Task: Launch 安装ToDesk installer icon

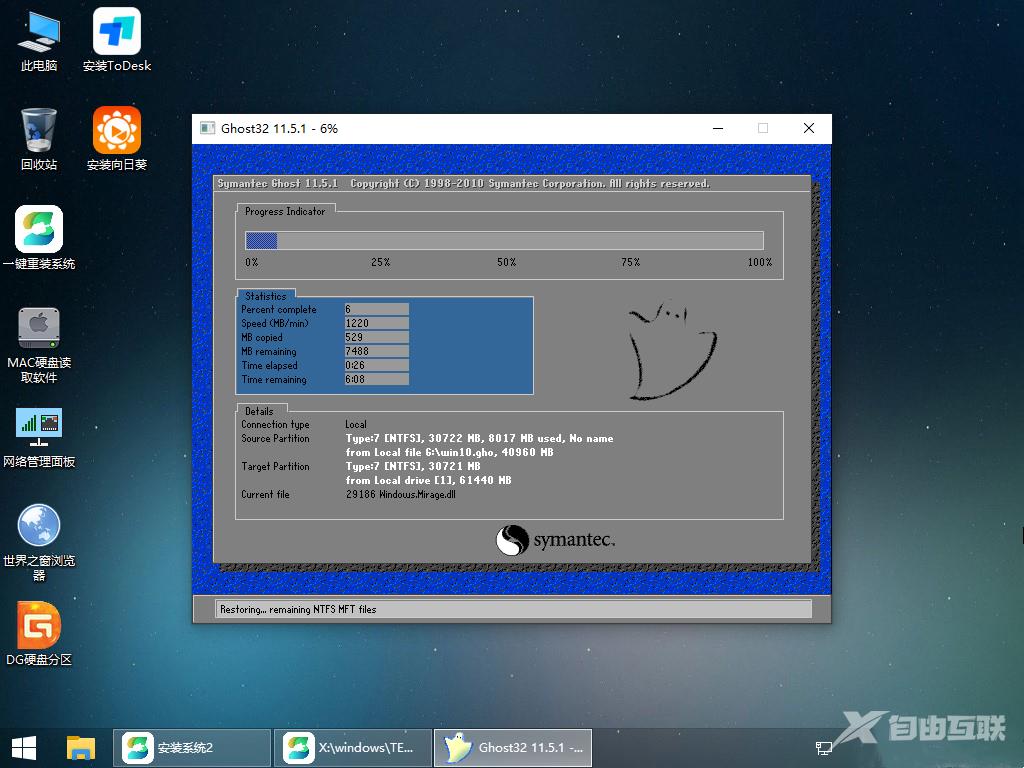Action: point(116,30)
